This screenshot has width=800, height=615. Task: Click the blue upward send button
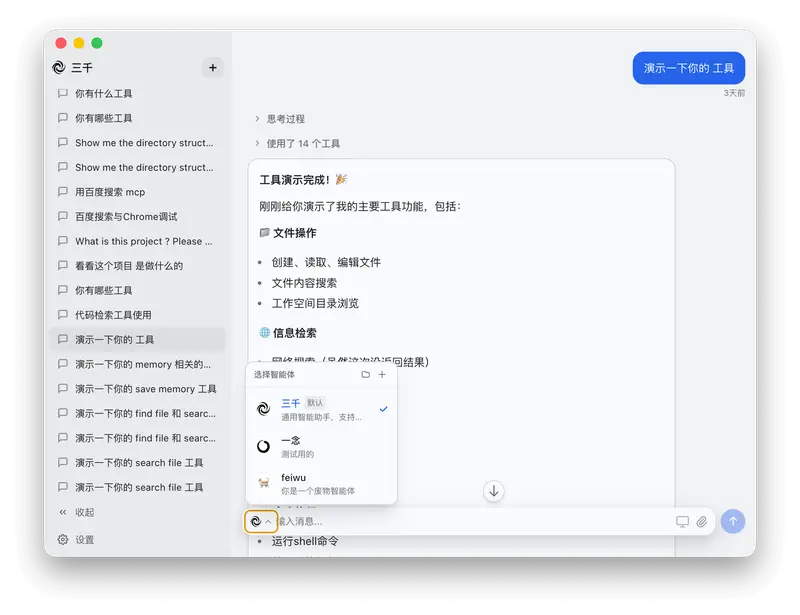(733, 521)
